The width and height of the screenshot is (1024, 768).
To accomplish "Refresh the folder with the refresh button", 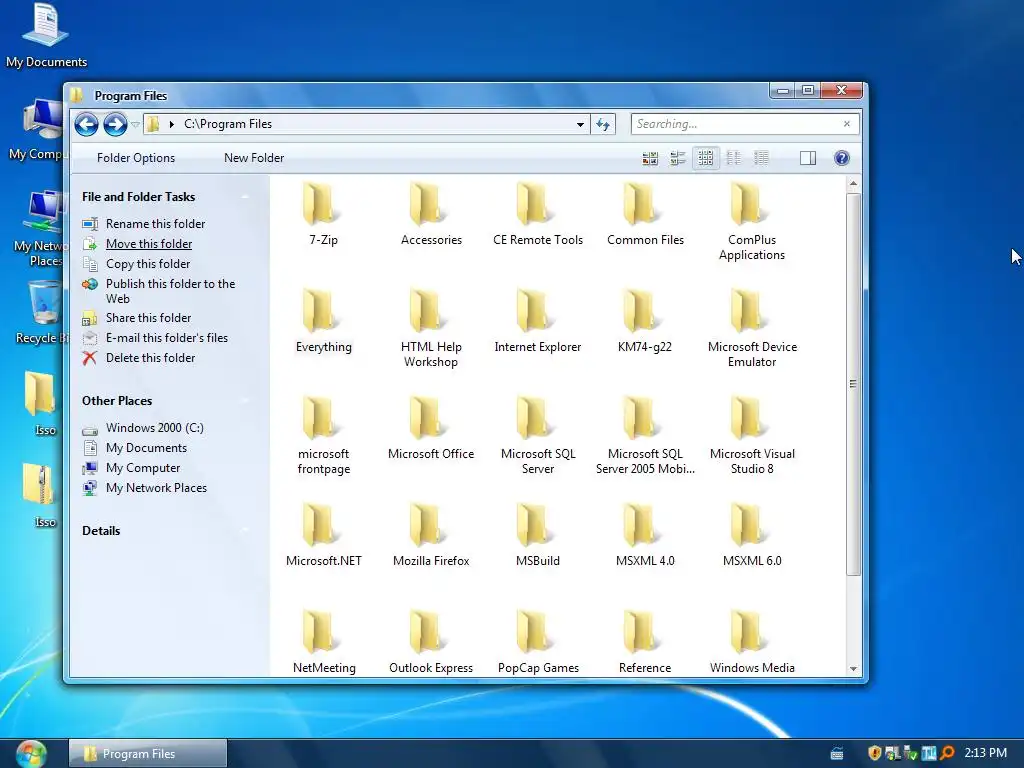I will coord(603,124).
